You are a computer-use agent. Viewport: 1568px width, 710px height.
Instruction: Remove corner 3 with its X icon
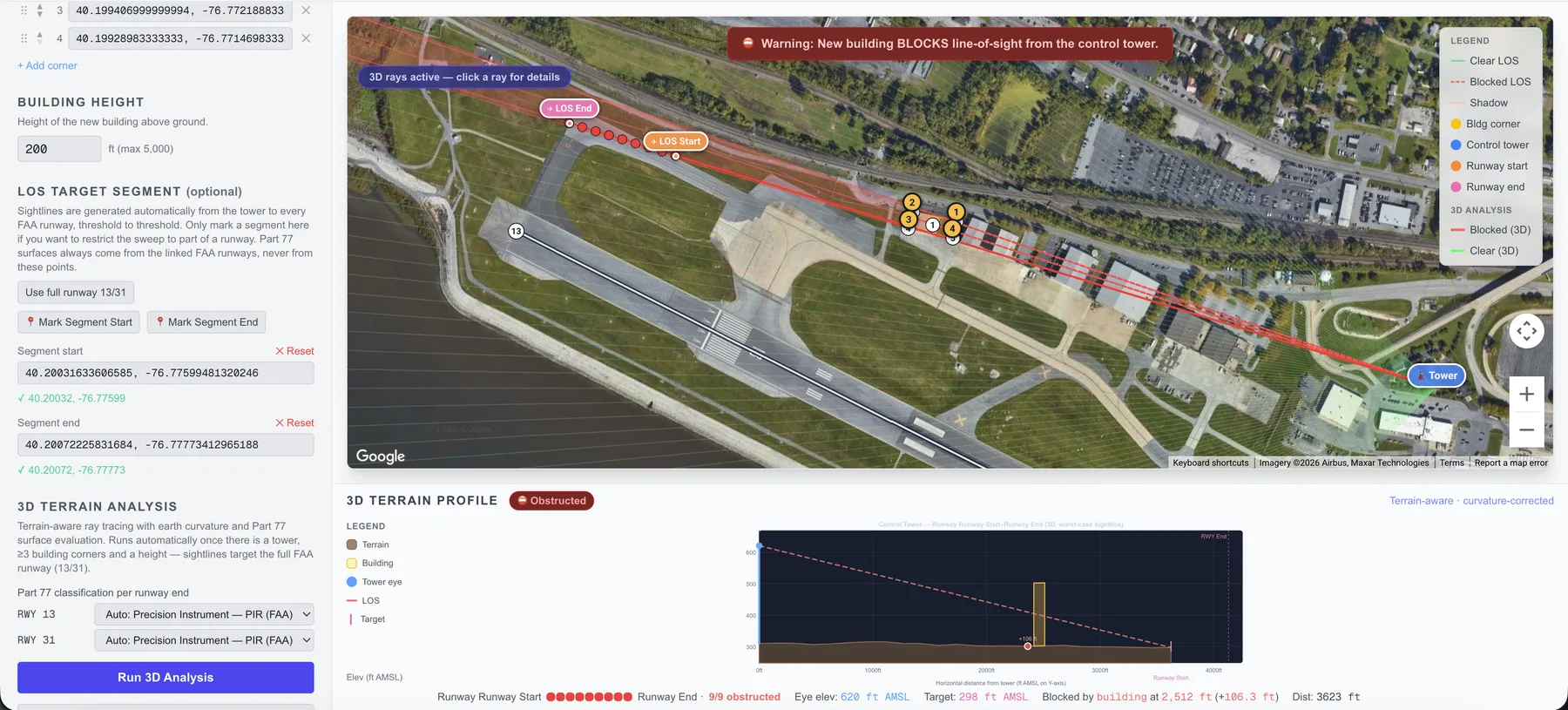pos(306,10)
